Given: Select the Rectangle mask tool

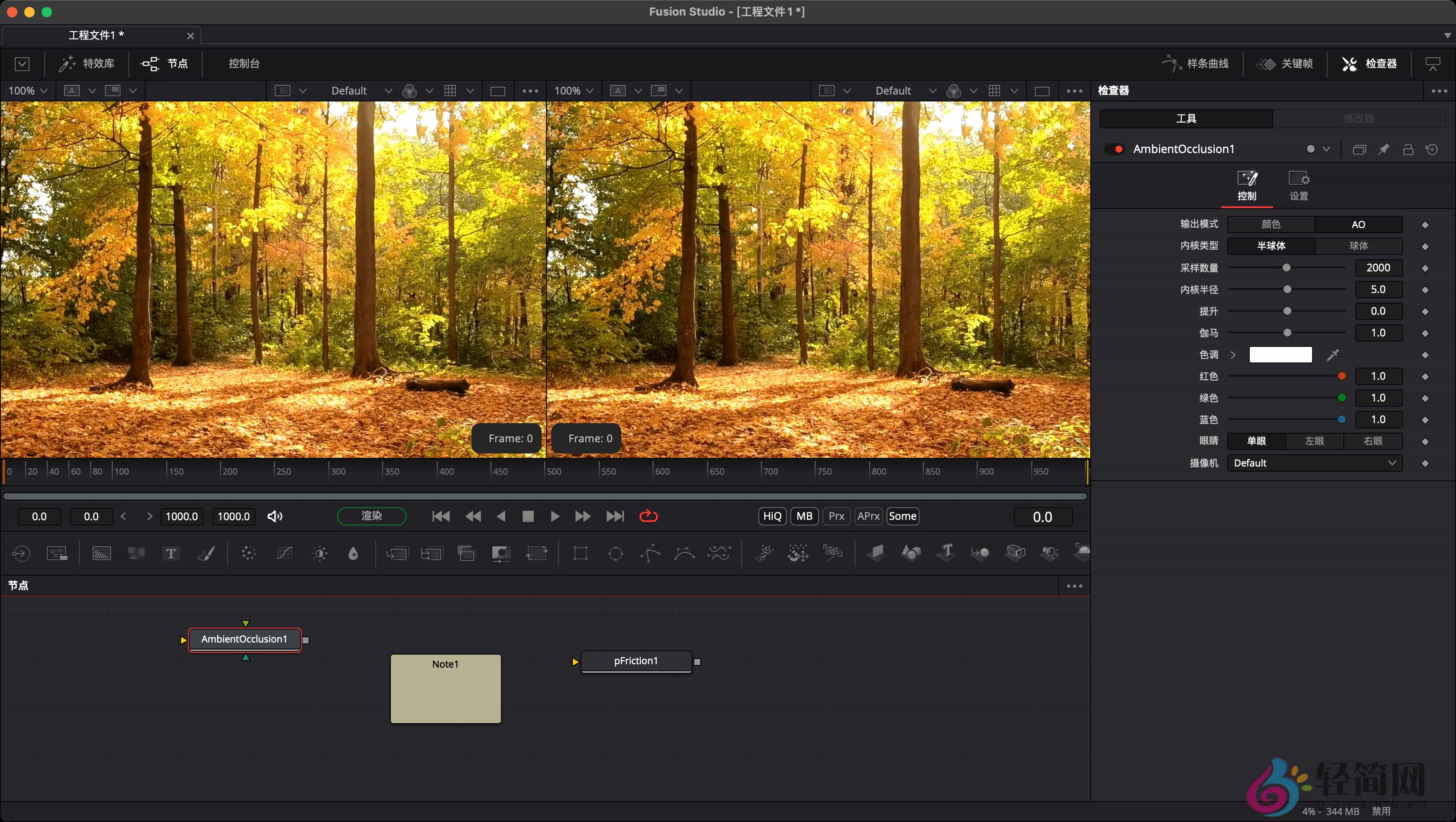Looking at the screenshot, I should (x=581, y=553).
